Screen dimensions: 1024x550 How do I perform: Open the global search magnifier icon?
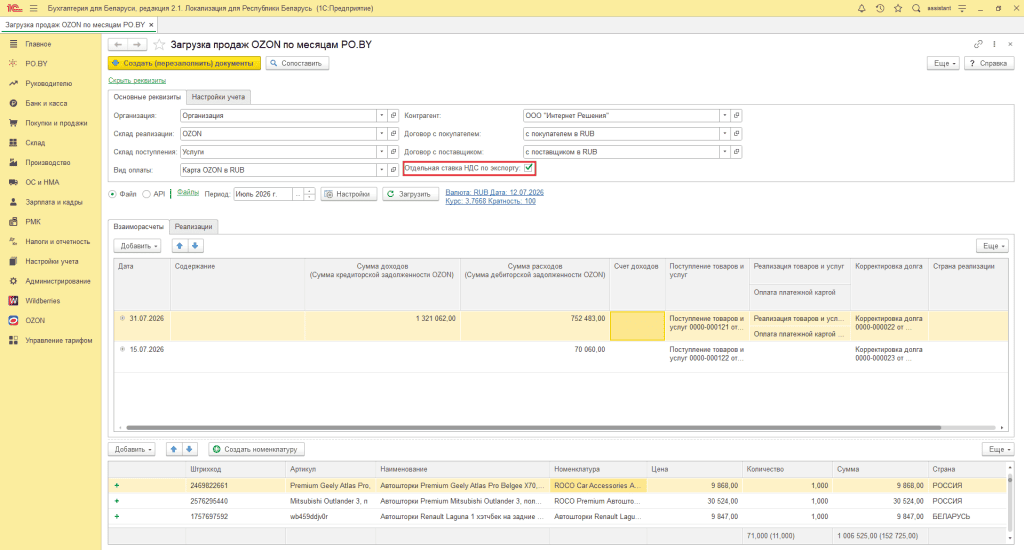(916, 8)
